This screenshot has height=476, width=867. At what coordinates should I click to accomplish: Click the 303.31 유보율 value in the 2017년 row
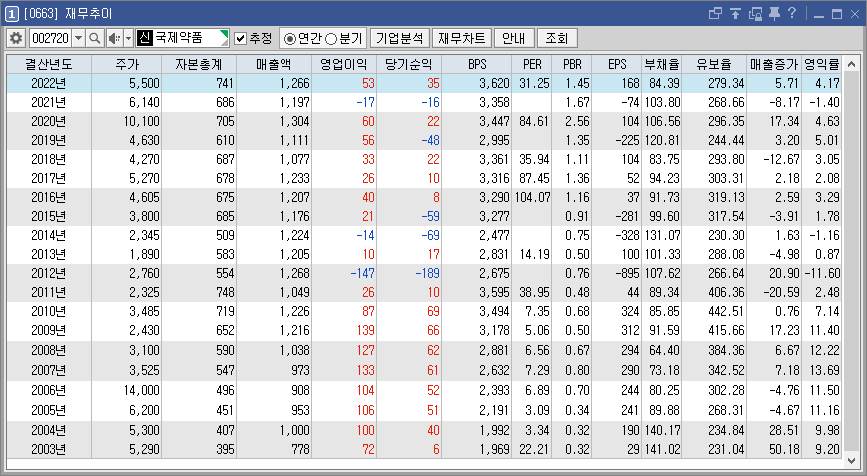[x=726, y=178]
